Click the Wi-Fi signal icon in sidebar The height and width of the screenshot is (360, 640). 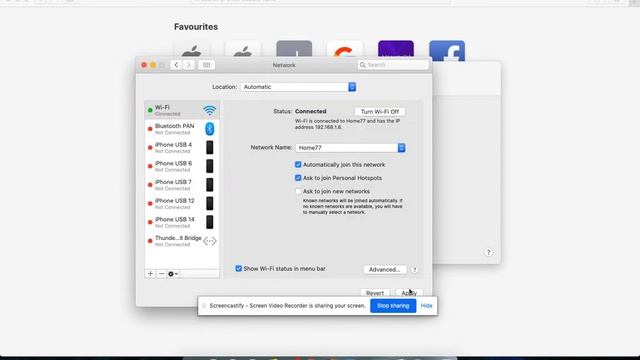(x=209, y=110)
